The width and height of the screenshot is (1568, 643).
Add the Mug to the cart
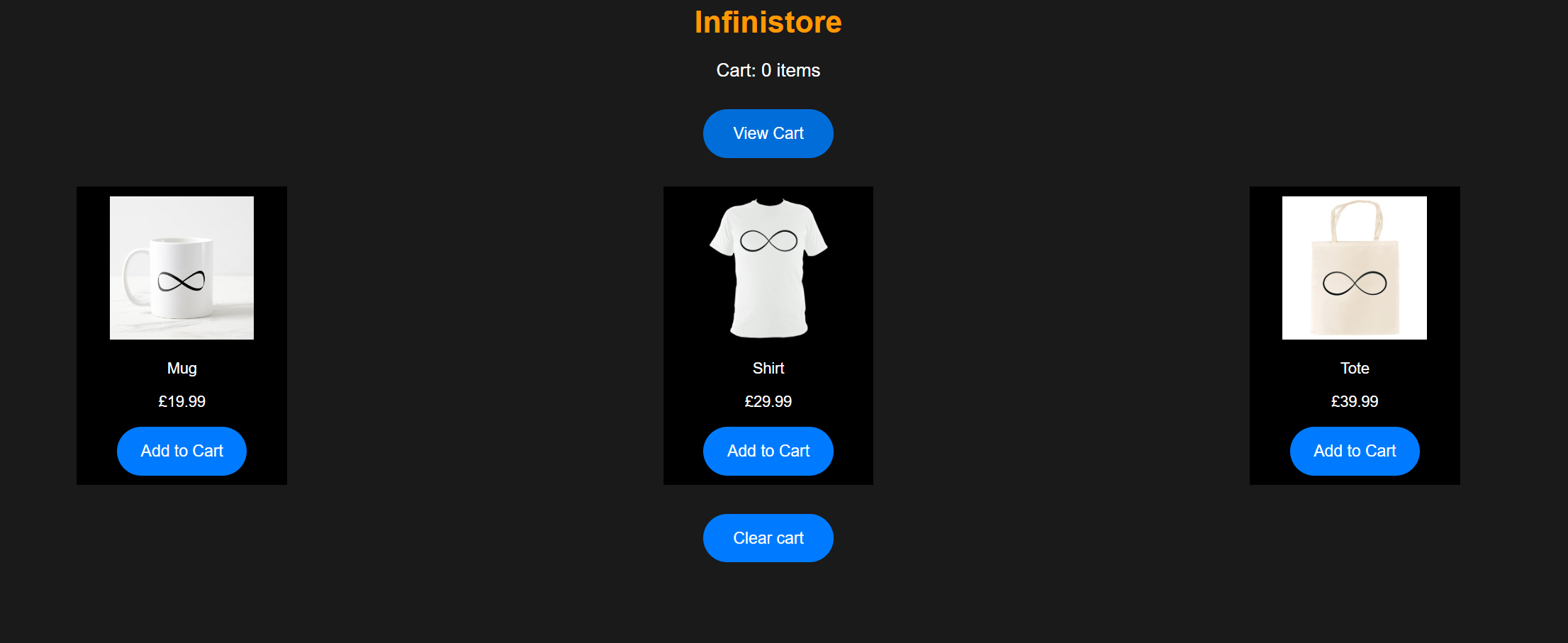[x=181, y=451]
